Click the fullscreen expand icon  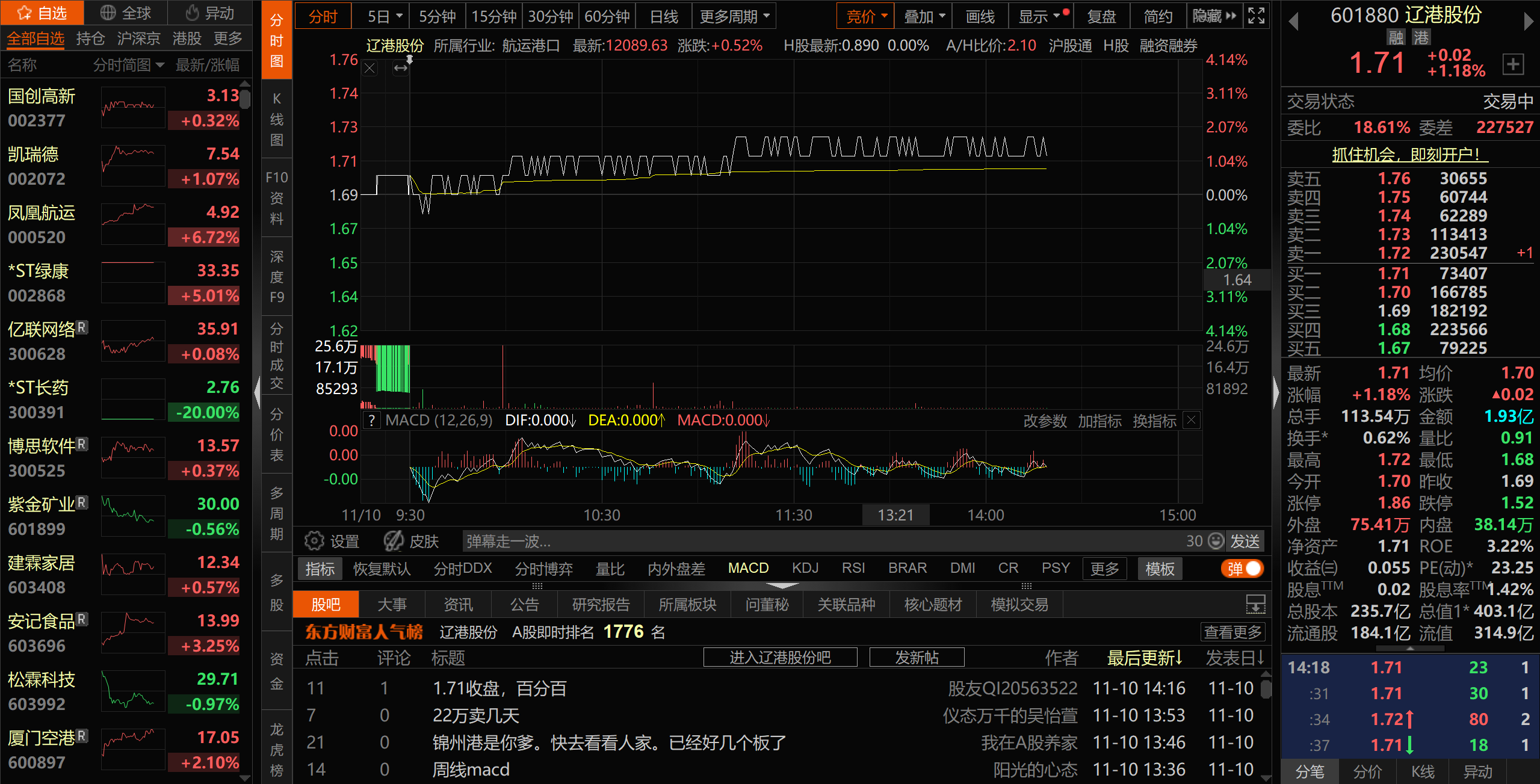tap(1257, 16)
